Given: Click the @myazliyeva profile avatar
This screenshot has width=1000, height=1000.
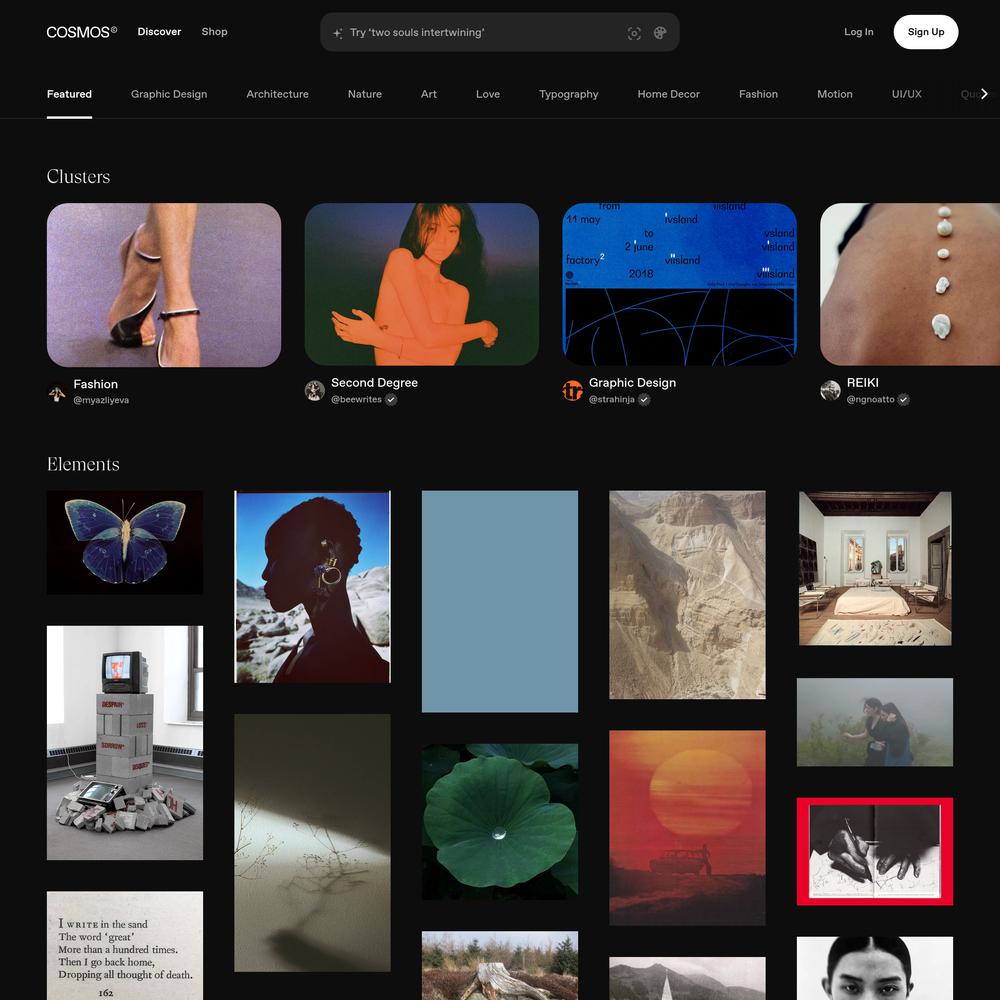Looking at the screenshot, I should point(57,392).
